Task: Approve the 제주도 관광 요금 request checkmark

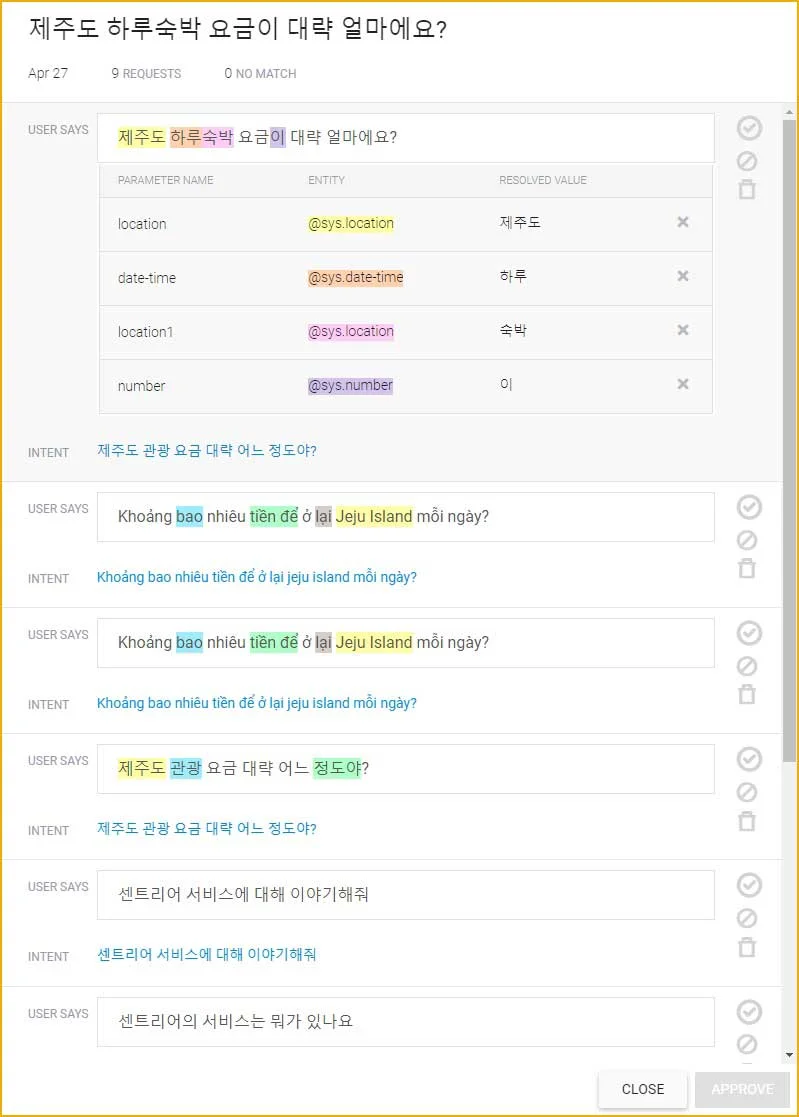Action: pos(748,759)
